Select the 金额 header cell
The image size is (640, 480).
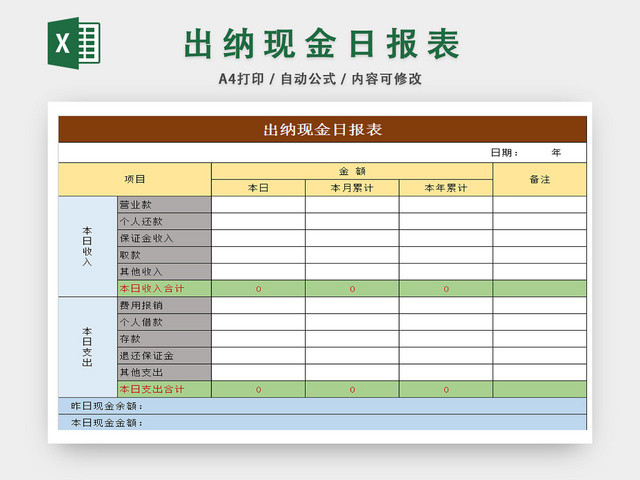352,171
